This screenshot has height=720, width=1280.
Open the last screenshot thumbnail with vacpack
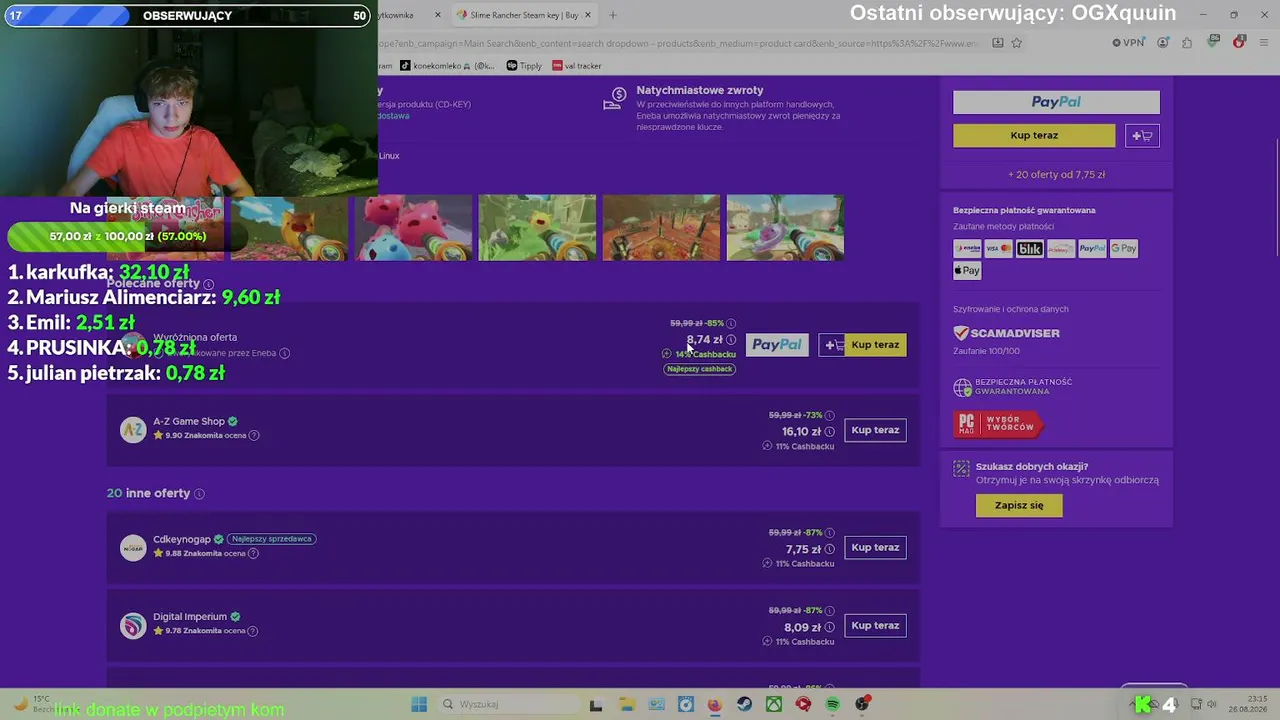tap(785, 228)
